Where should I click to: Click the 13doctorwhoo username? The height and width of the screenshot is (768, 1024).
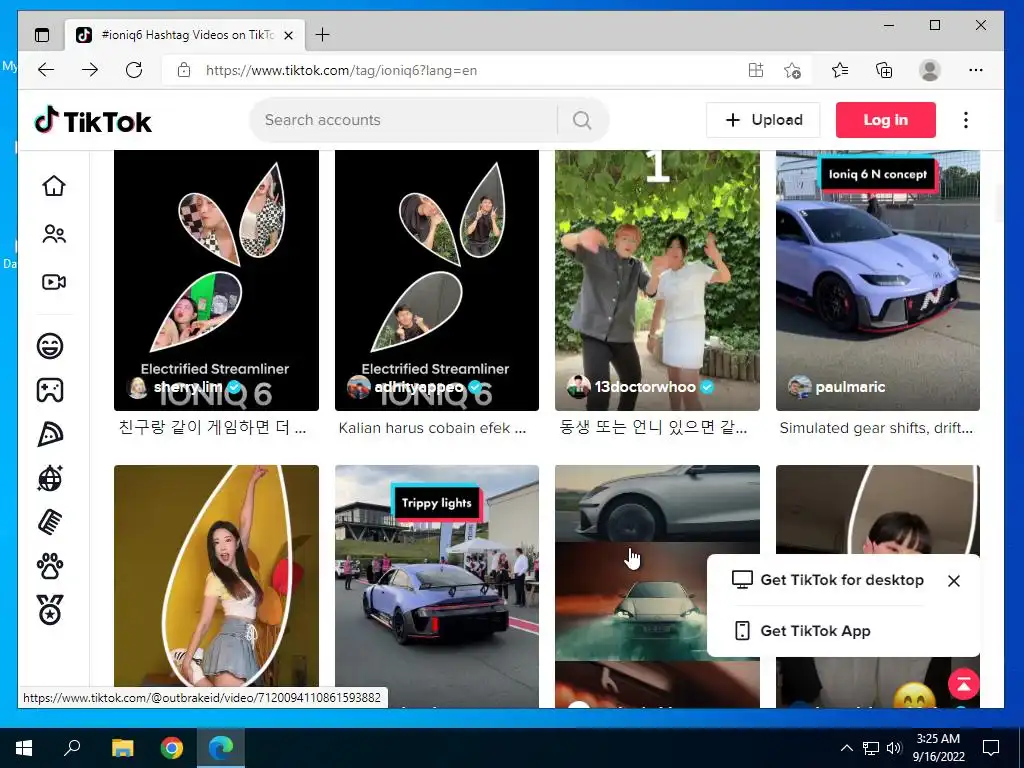[x=645, y=387]
